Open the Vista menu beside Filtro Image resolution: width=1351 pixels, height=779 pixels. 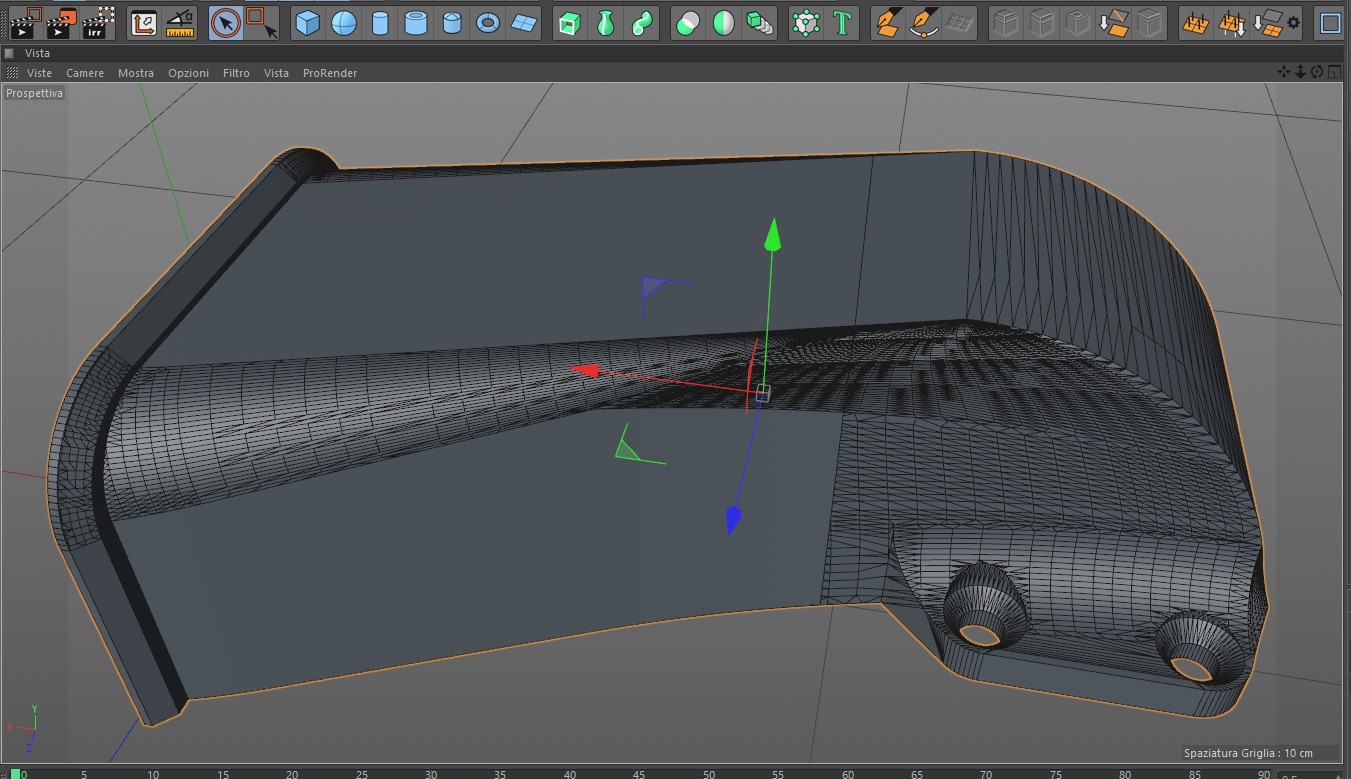pyautogui.click(x=276, y=73)
